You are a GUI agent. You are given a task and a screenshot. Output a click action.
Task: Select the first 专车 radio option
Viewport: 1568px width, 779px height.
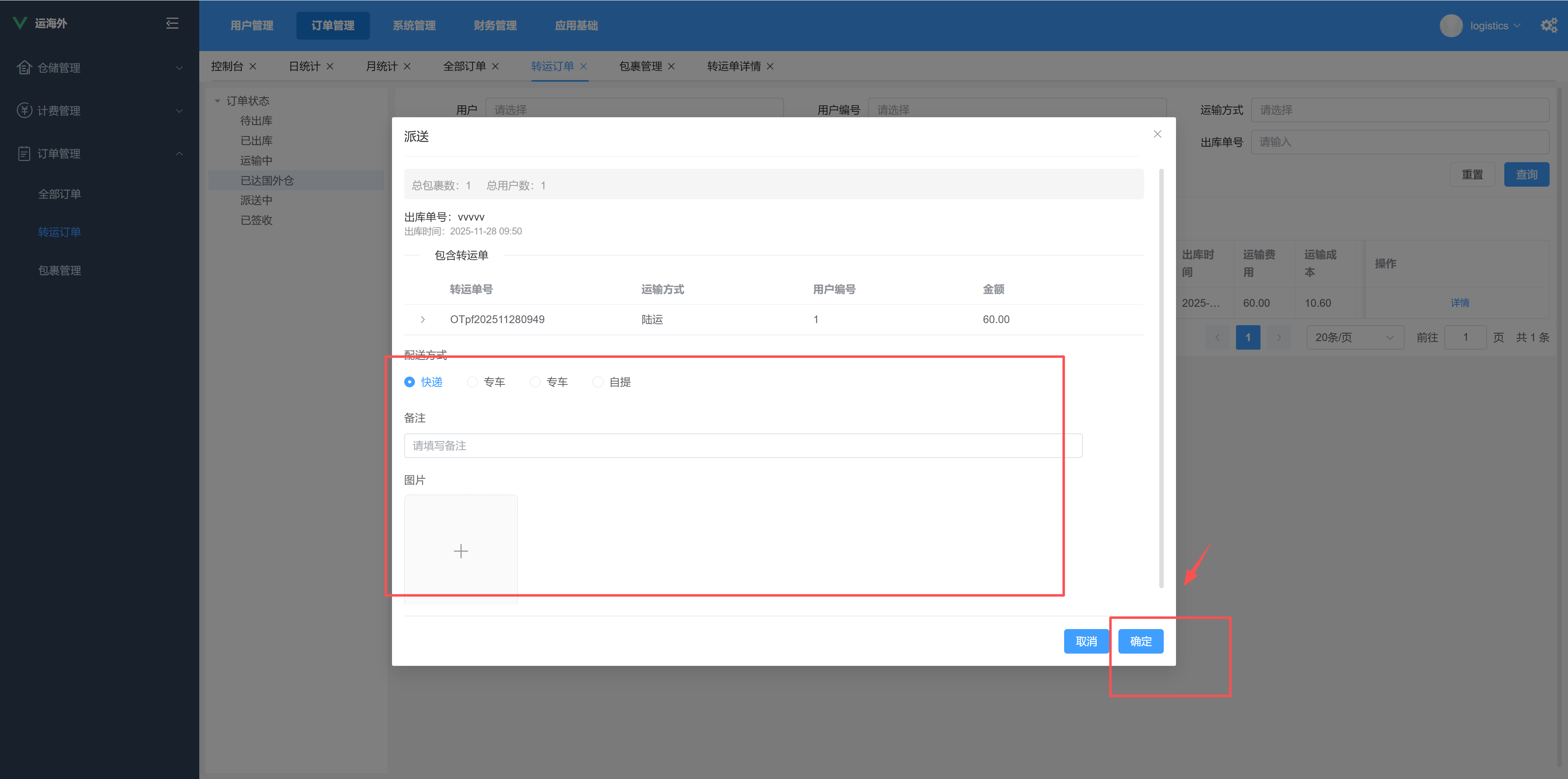tap(472, 382)
